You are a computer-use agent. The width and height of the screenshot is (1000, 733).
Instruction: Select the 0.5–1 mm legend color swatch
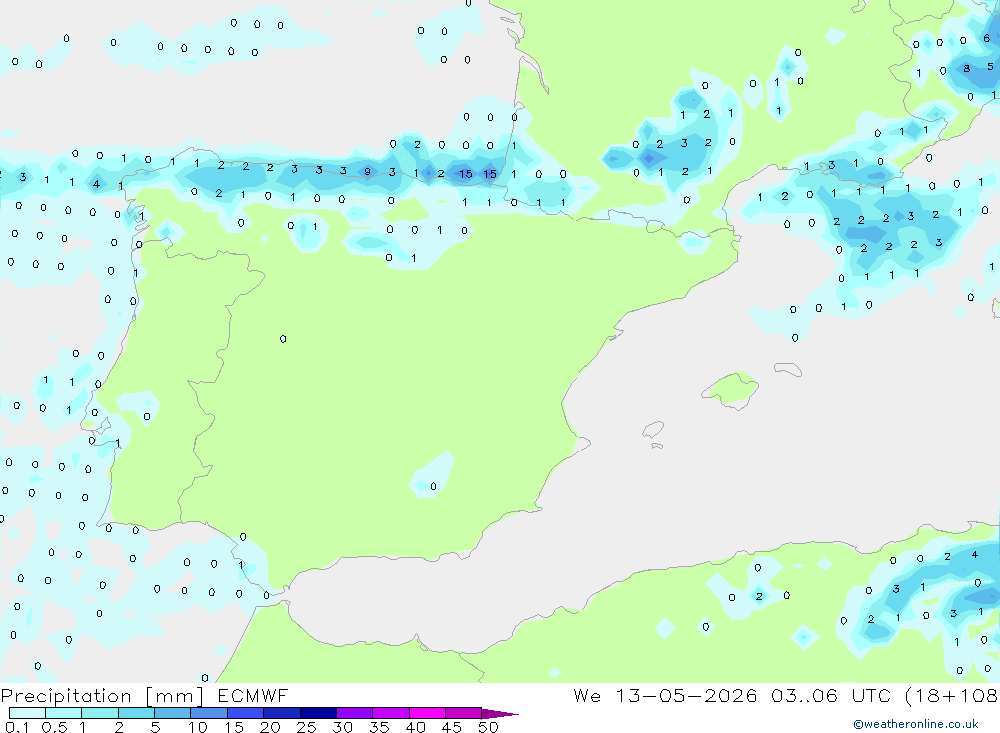[63, 713]
